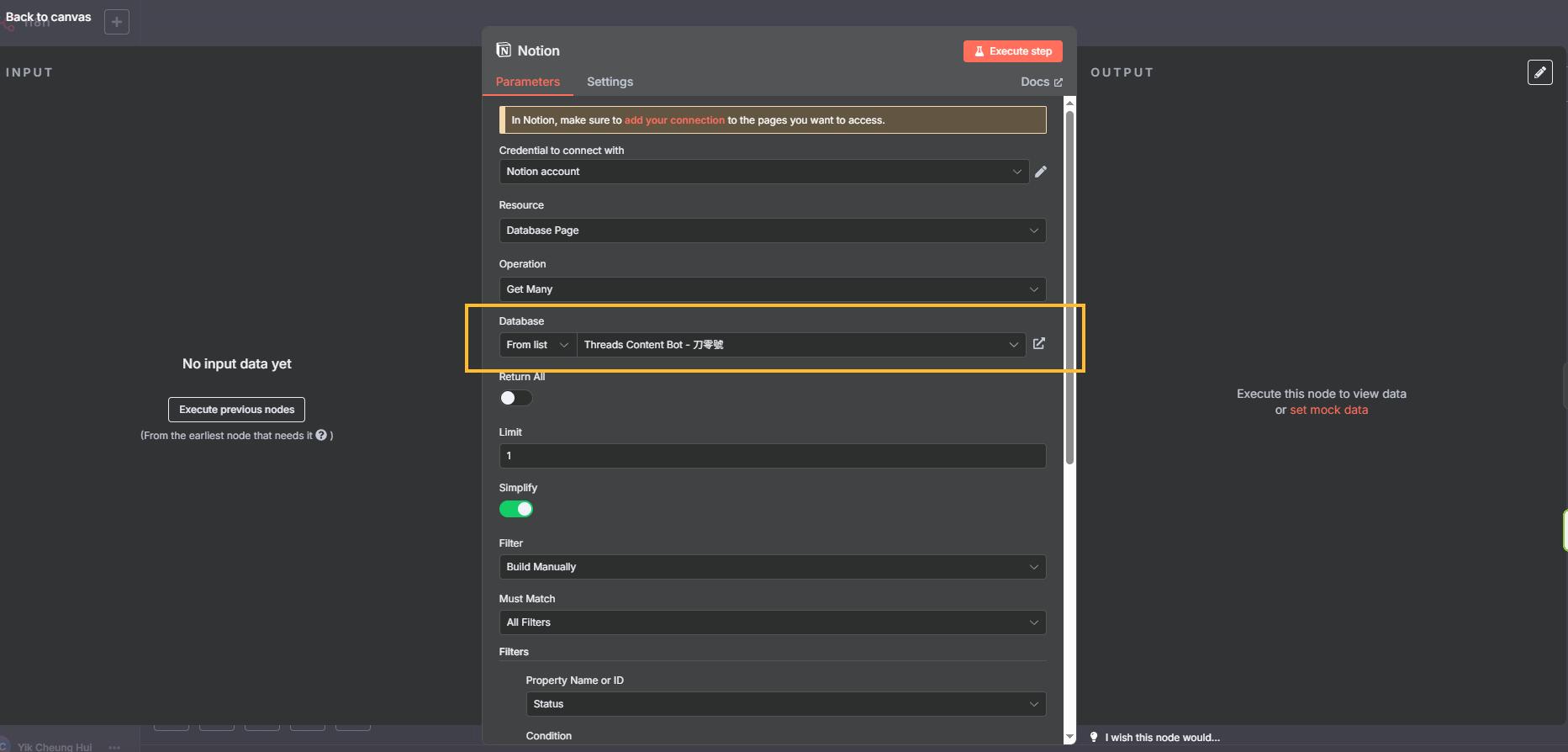Switch to the Parameters tab

pyautogui.click(x=528, y=82)
